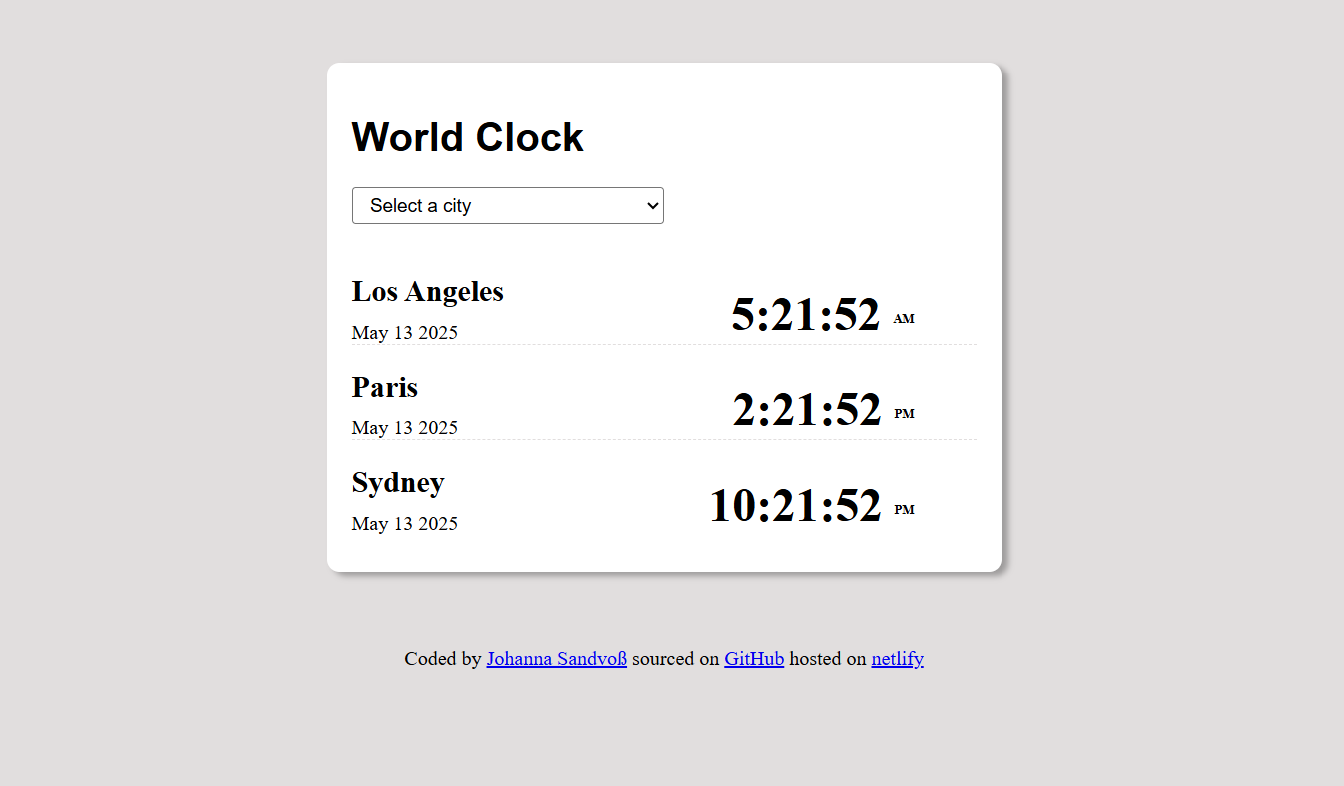Screen dimensions: 1344x786
Task: Click the Coded by footer text
Action: click(x=443, y=658)
